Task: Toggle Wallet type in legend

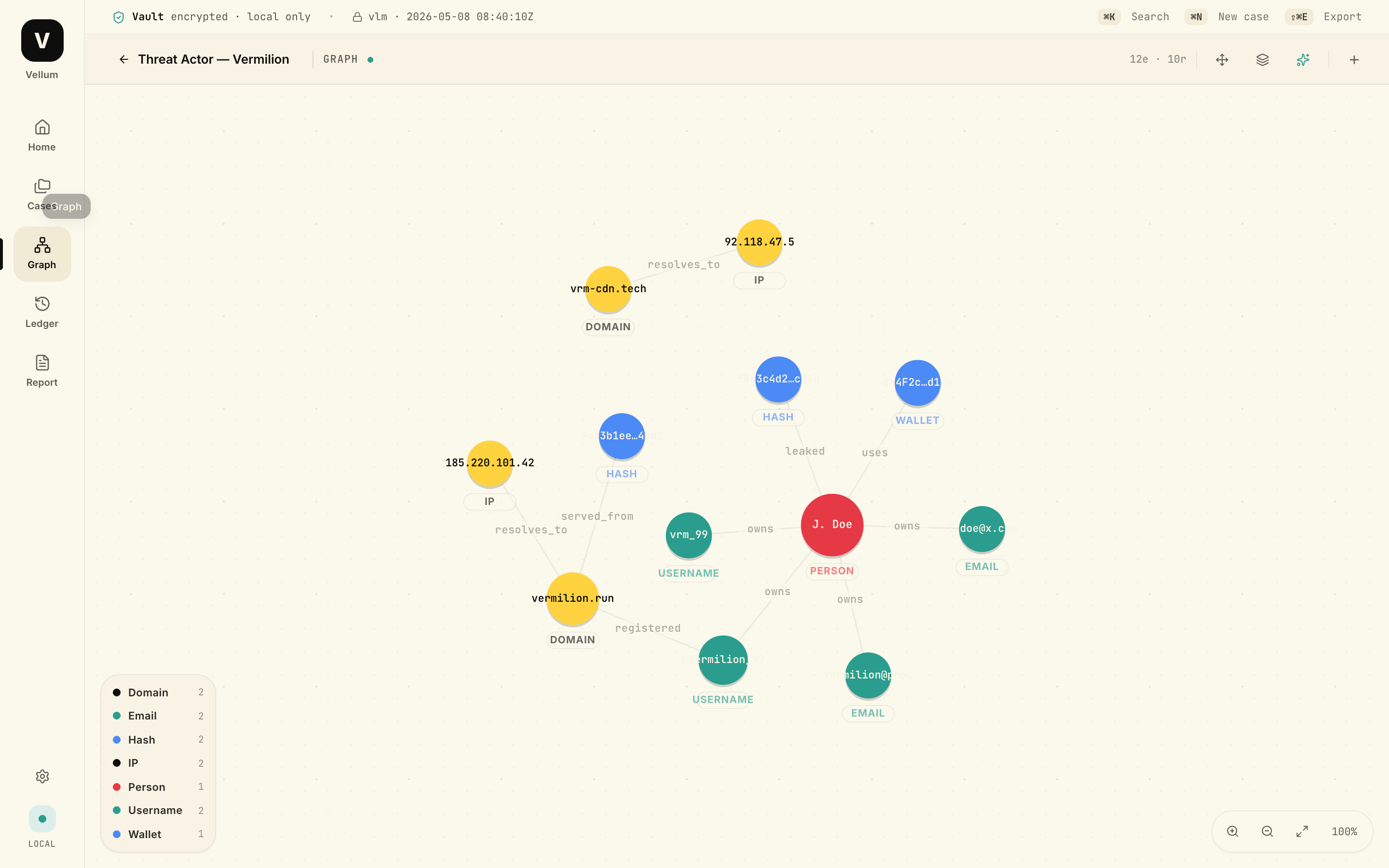Action: 158,834
